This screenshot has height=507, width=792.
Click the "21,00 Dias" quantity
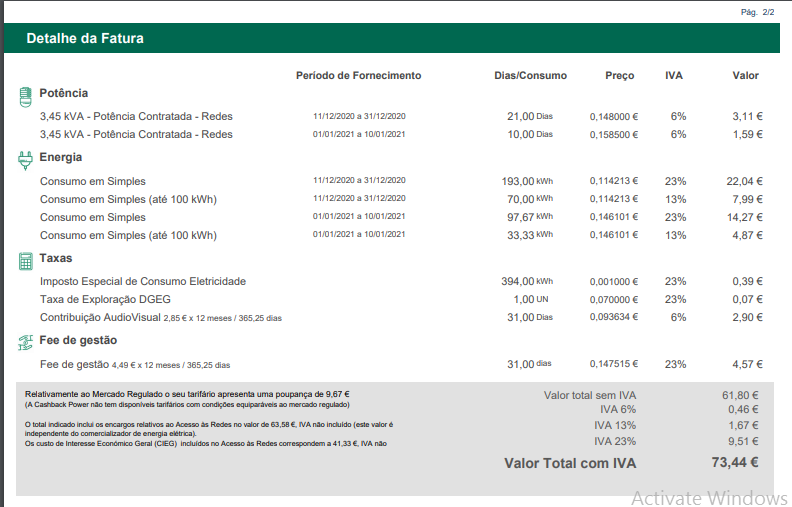pos(530,116)
